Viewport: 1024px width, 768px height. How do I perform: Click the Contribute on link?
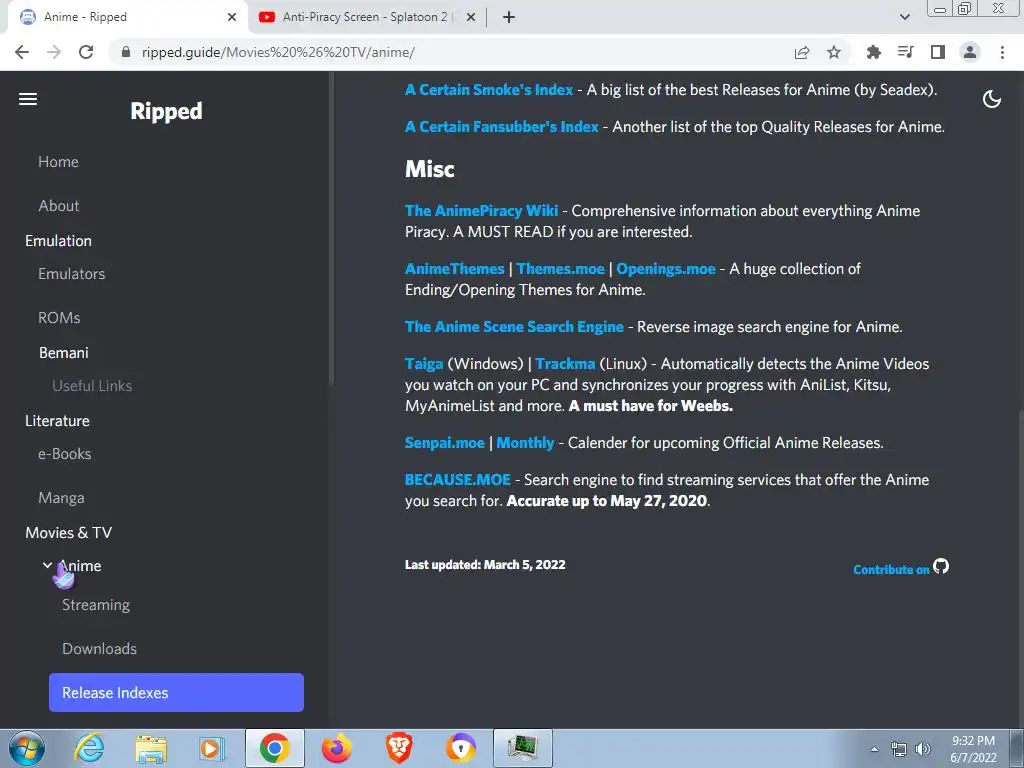click(x=891, y=569)
